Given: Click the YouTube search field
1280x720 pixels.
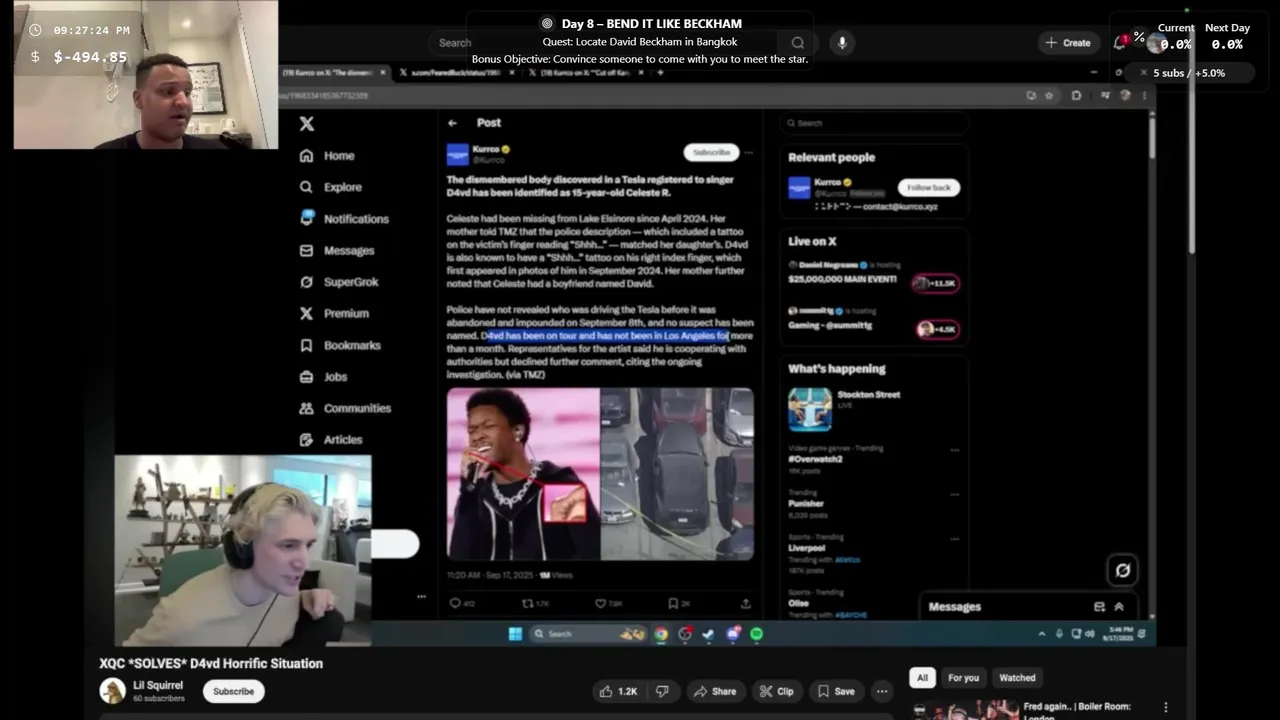Looking at the screenshot, I should (x=605, y=43).
